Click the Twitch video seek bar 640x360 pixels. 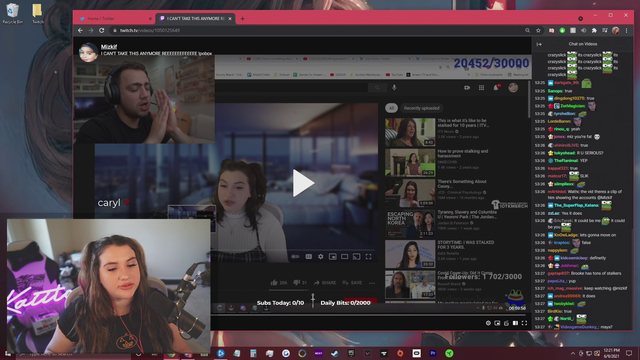[369, 315]
